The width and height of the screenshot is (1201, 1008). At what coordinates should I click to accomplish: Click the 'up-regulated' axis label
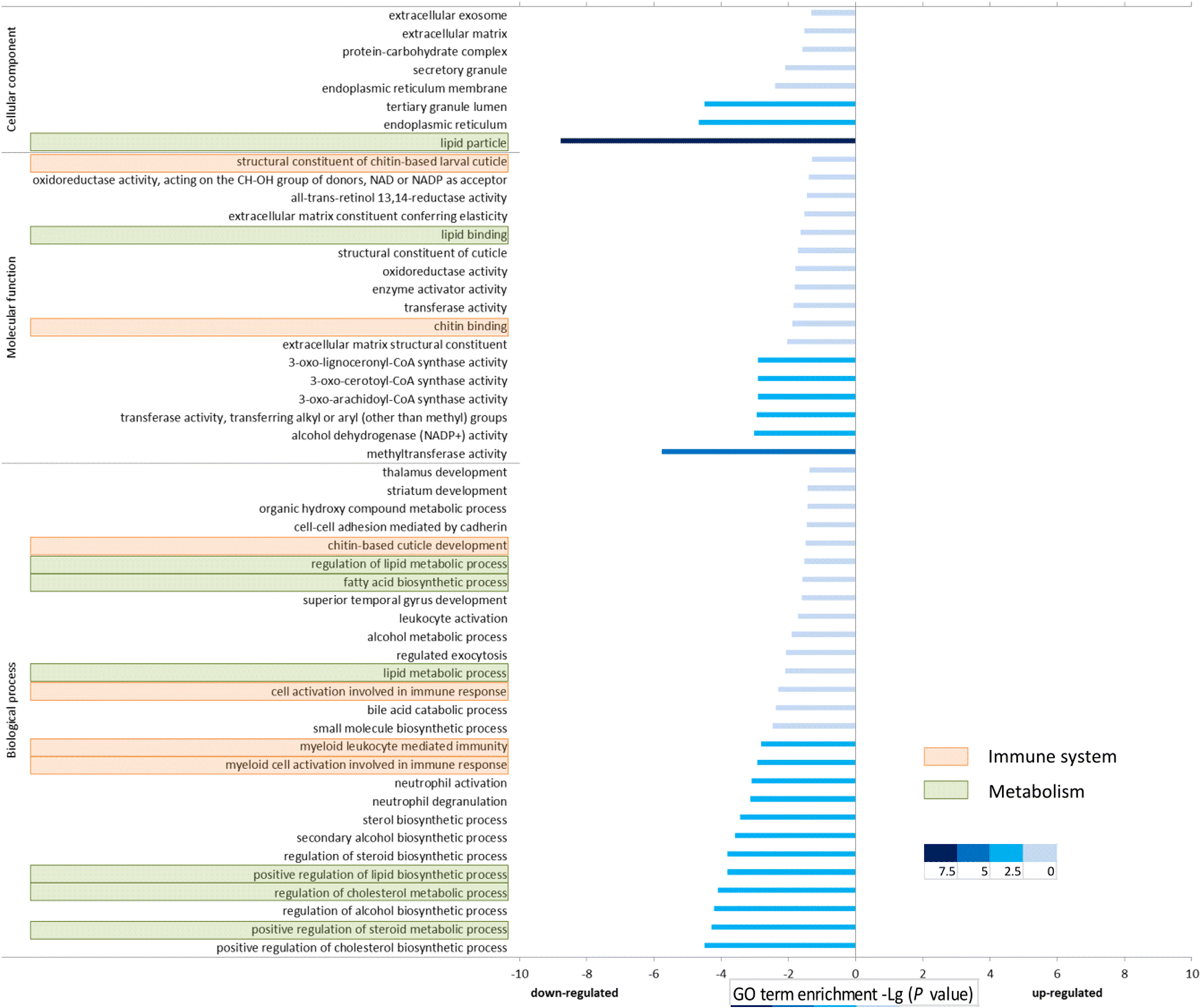1067,993
